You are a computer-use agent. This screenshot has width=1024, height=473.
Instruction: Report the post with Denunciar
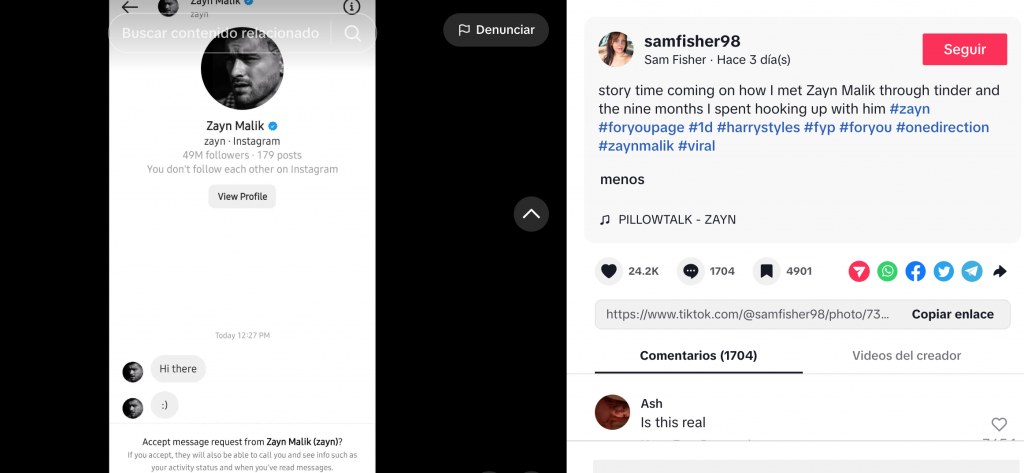tap(496, 30)
